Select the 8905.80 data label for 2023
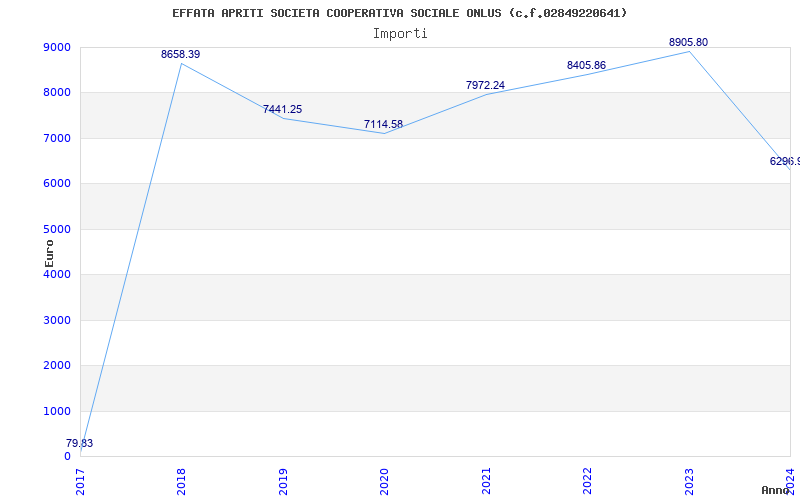Viewport: 800px width, 500px height. click(x=688, y=42)
